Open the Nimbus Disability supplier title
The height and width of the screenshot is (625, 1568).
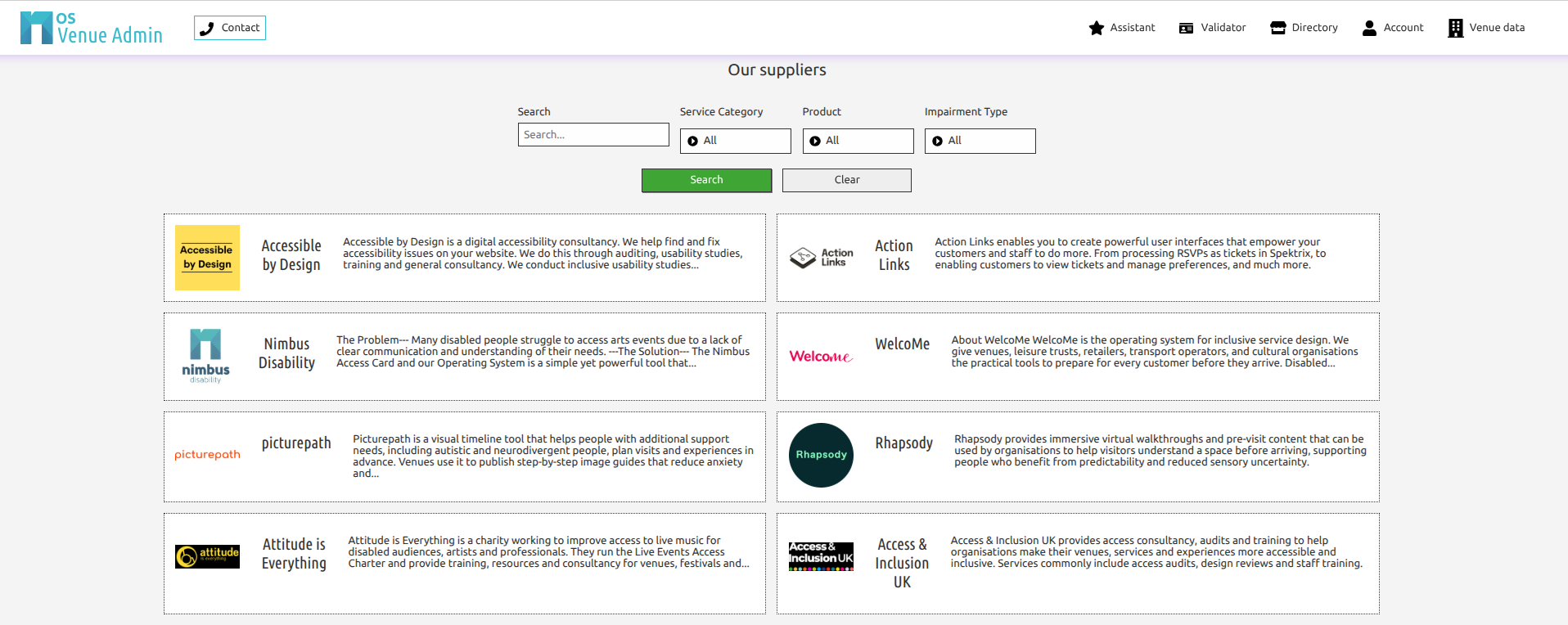click(287, 353)
